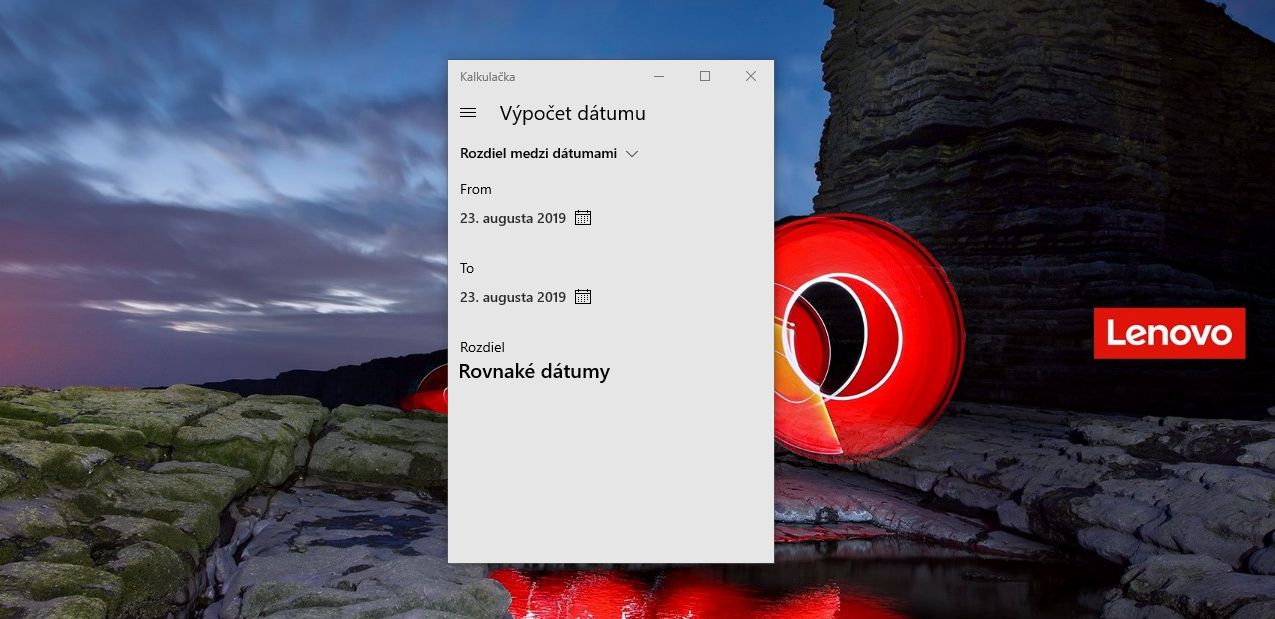This screenshot has height=619, width=1275.
Task: Click the Kalkulačka window title
Action: pos(488,77)
